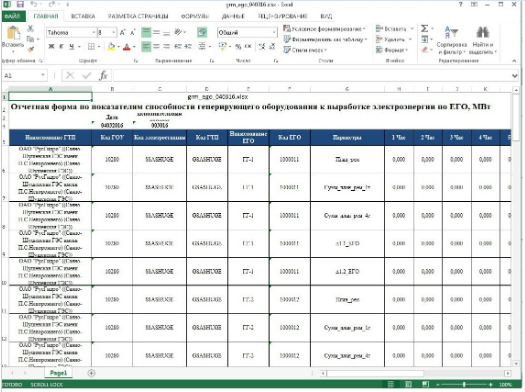Apply percent number style
Screen dimensions: 525x392
(x=238, y=47)
